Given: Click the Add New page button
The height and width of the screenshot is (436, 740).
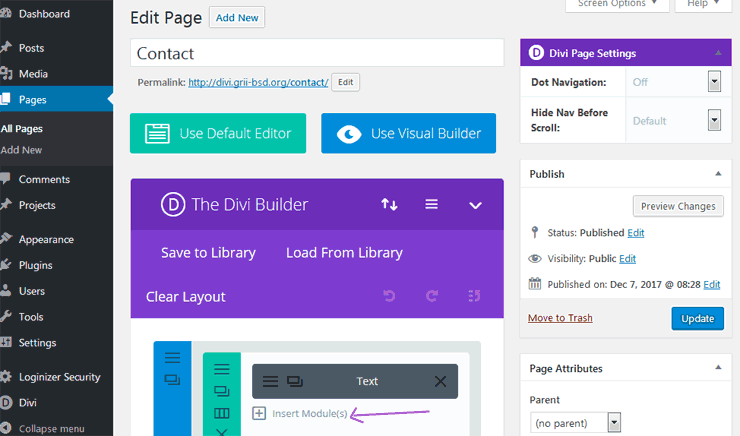Looking at the screenshot, I should [237, 17].
